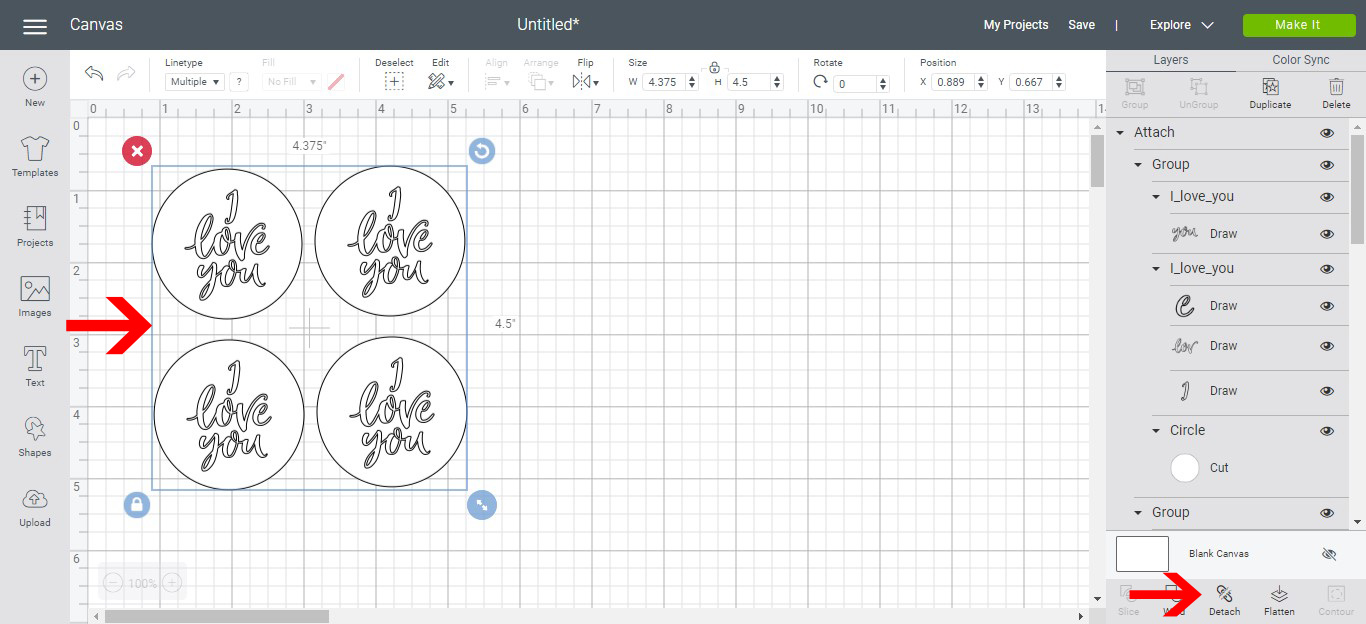
Task: Collapse the Circle layer
Action: (1156, 431)
